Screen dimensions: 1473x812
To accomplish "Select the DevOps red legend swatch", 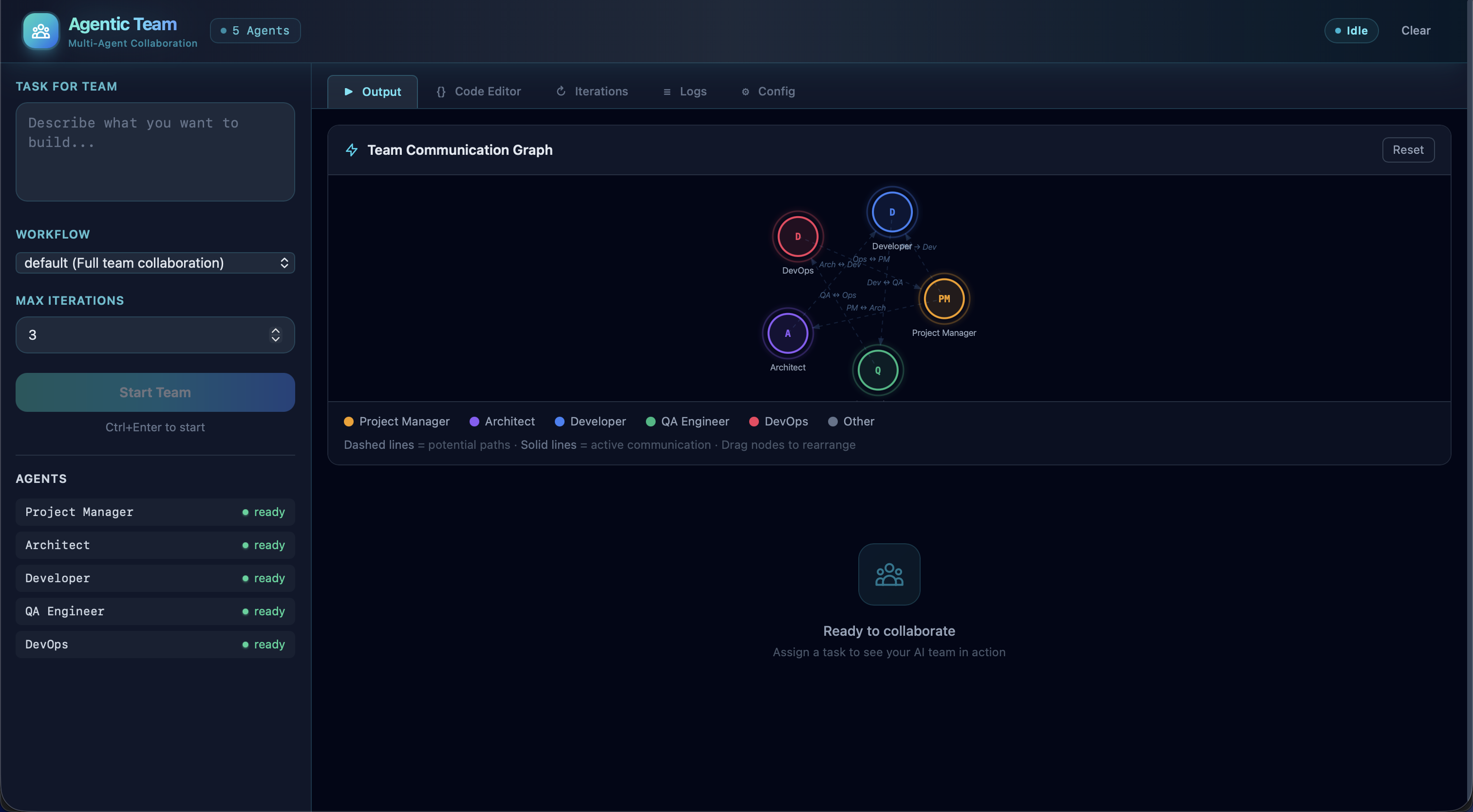I will click(753, 422).
